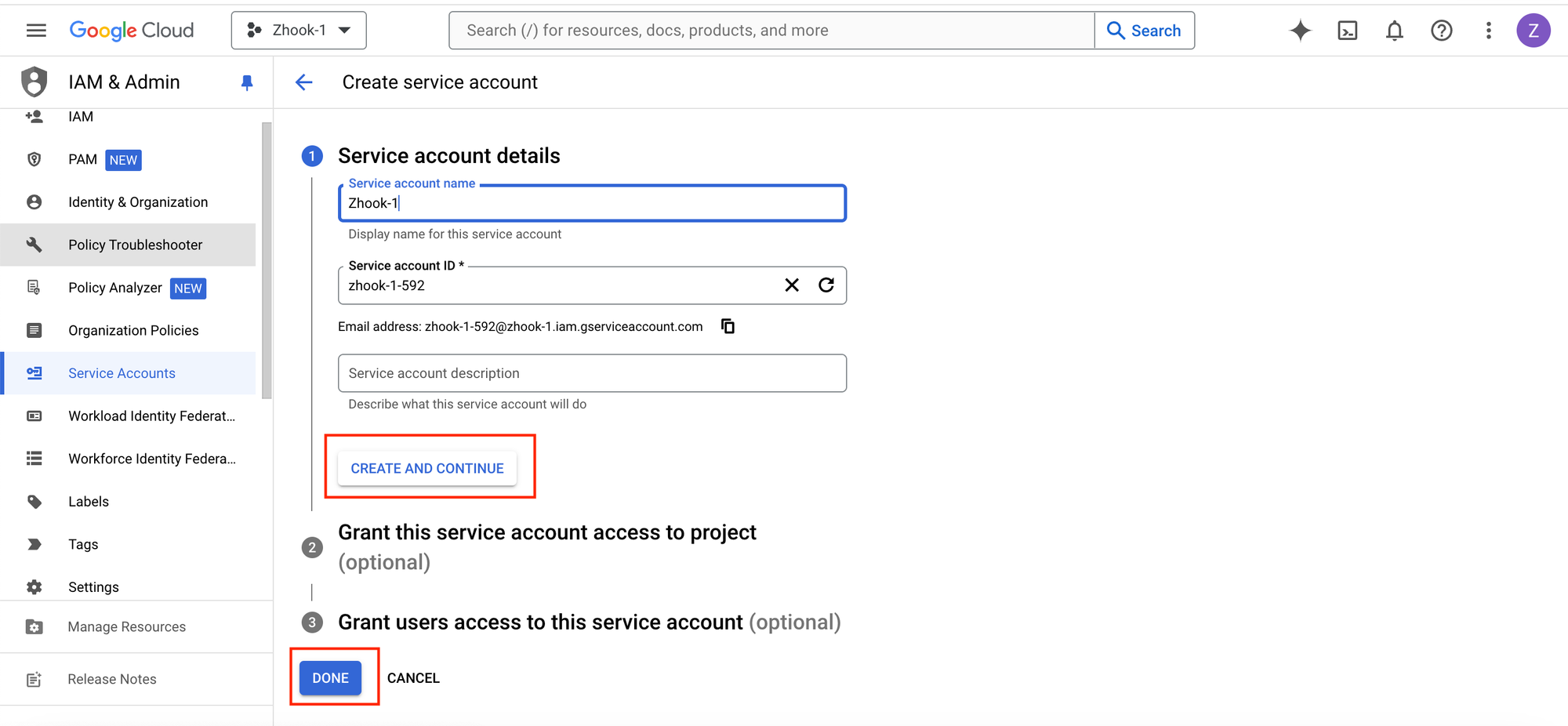1568x726 pixels.
Task: Select Policy Troubleshooter in sidebar
Action: (x=135, y=245)
